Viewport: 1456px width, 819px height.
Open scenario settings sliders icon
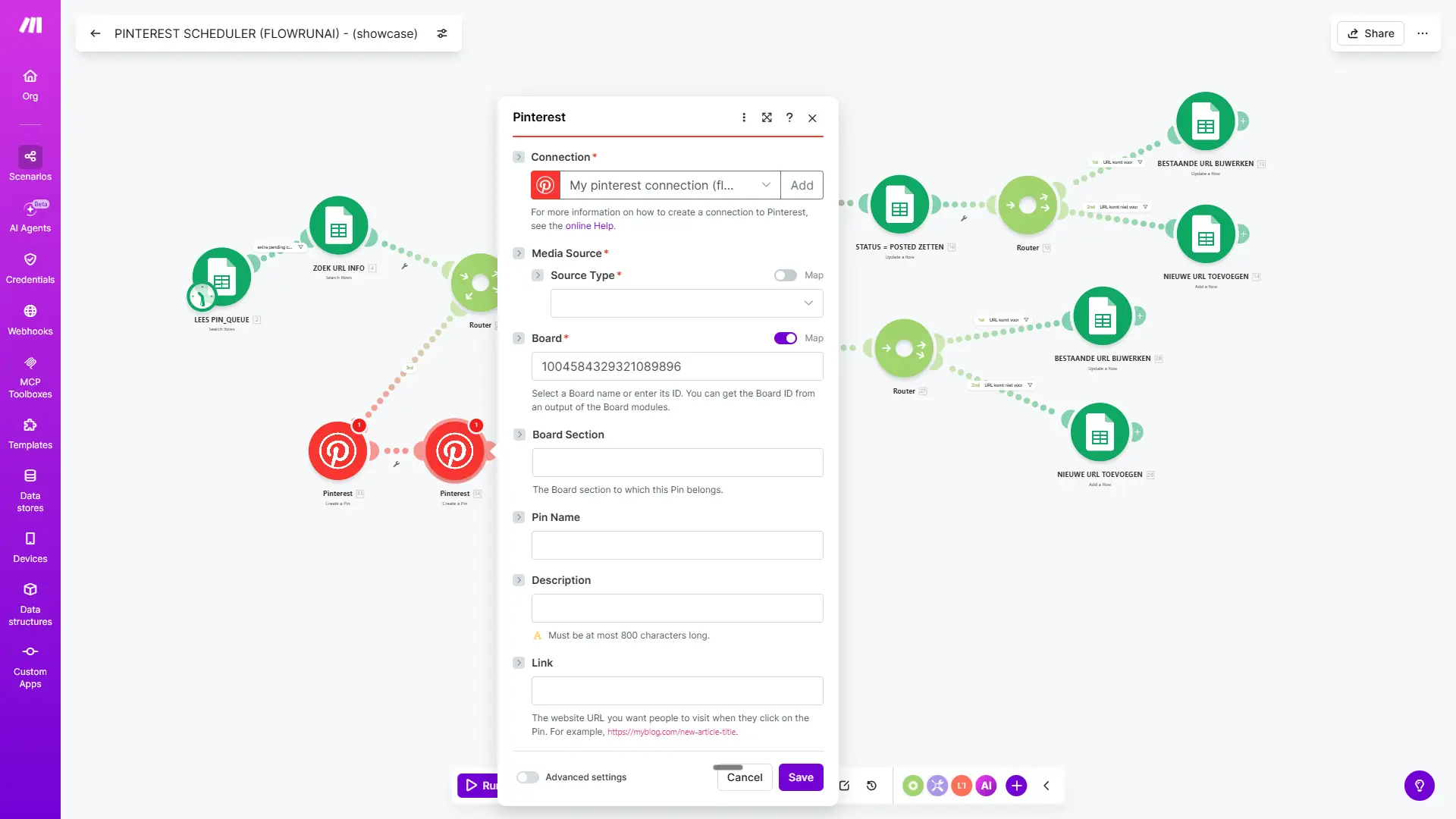coord(442,33)
